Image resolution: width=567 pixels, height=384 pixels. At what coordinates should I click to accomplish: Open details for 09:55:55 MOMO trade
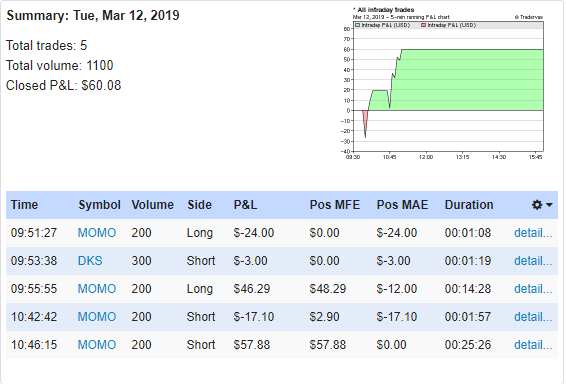[x=533, y=289]
